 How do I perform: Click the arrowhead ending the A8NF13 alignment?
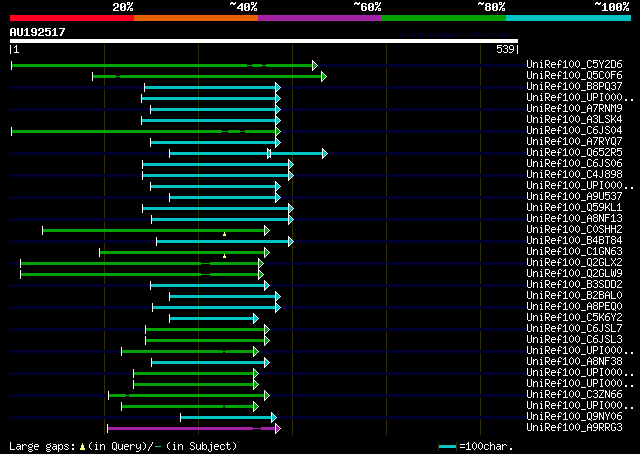tap(291, 220)
